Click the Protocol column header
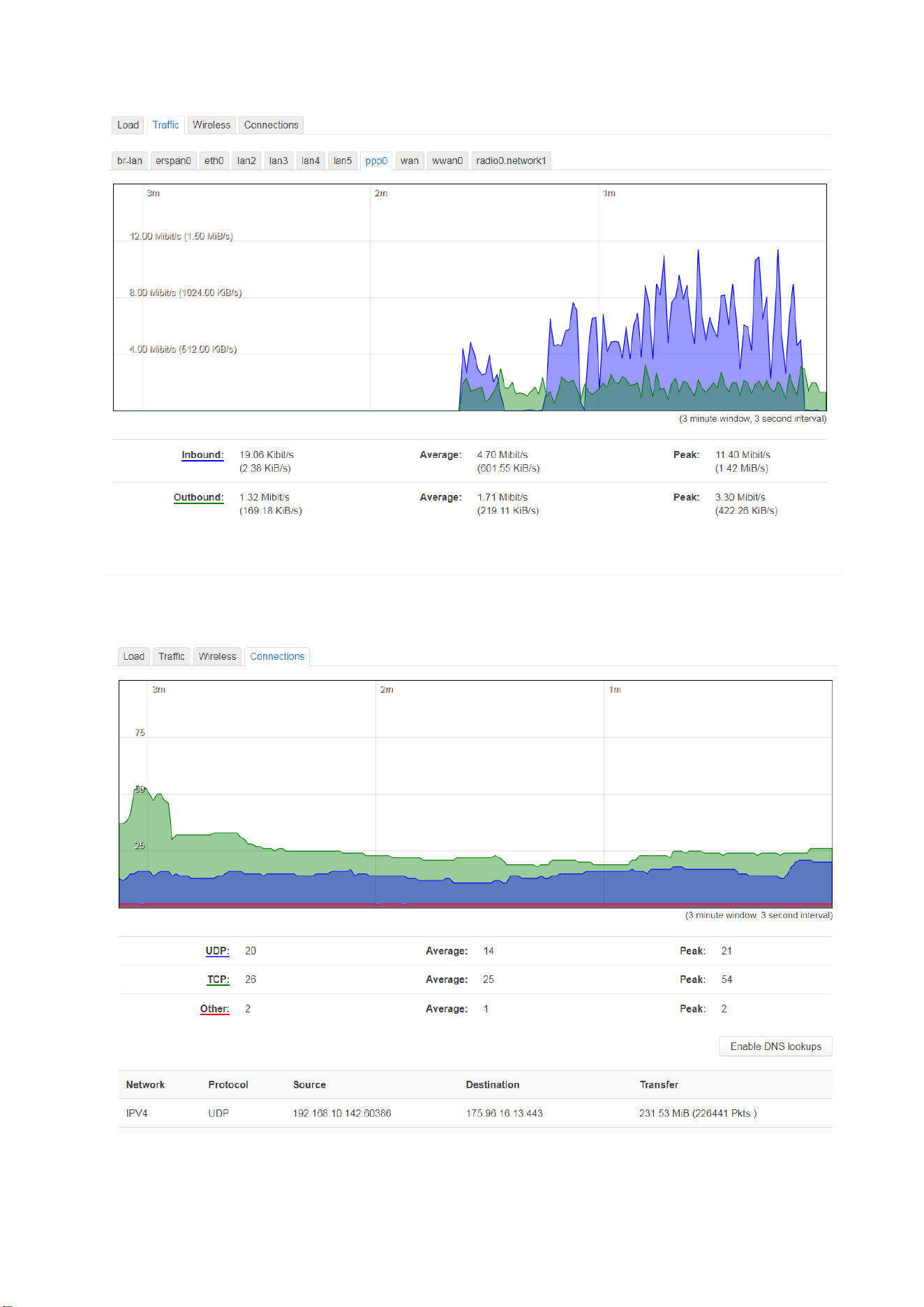This screenshot has width=924, height=1307. click(x=228, y=1085)
